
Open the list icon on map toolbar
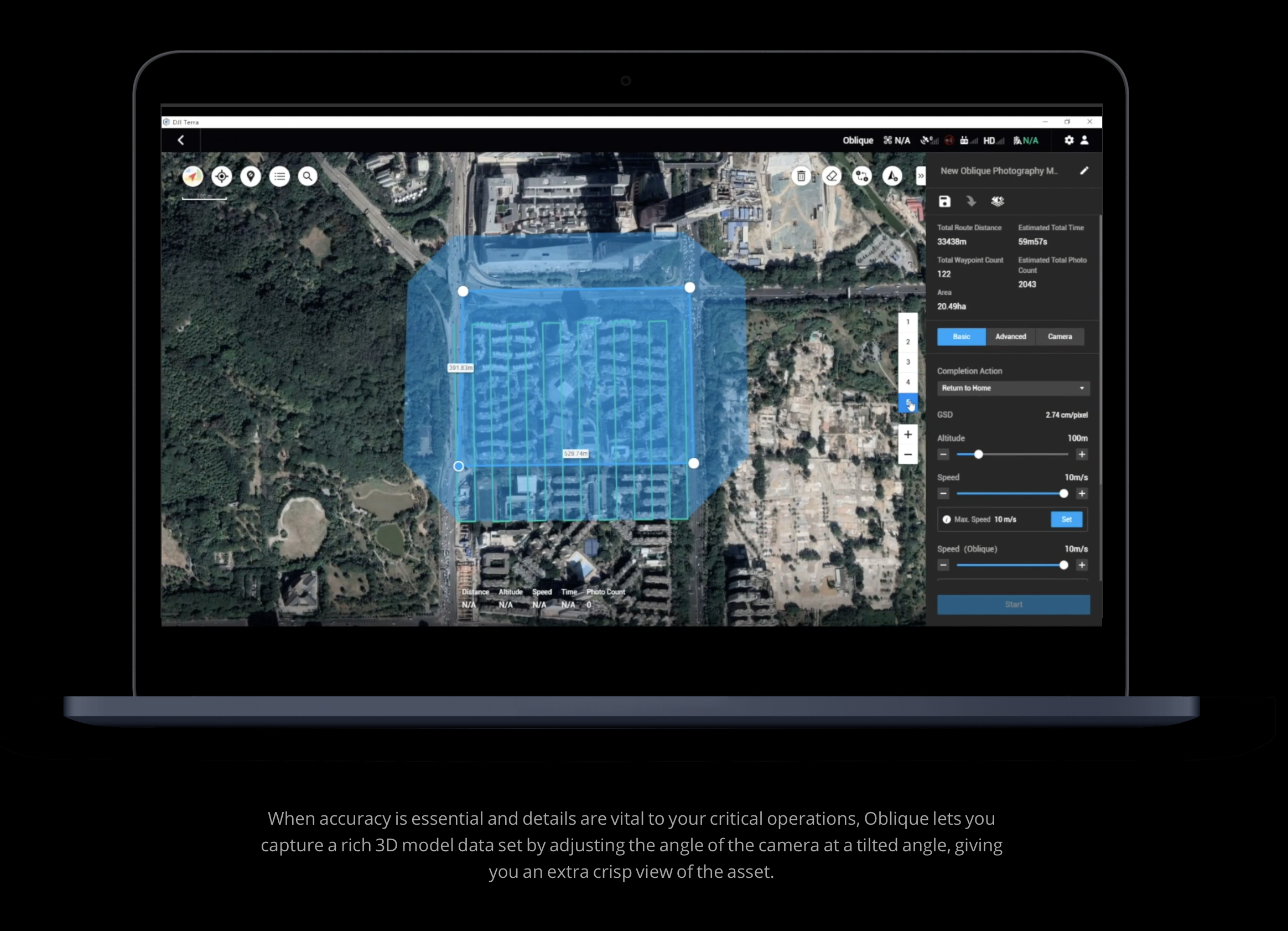279,177
